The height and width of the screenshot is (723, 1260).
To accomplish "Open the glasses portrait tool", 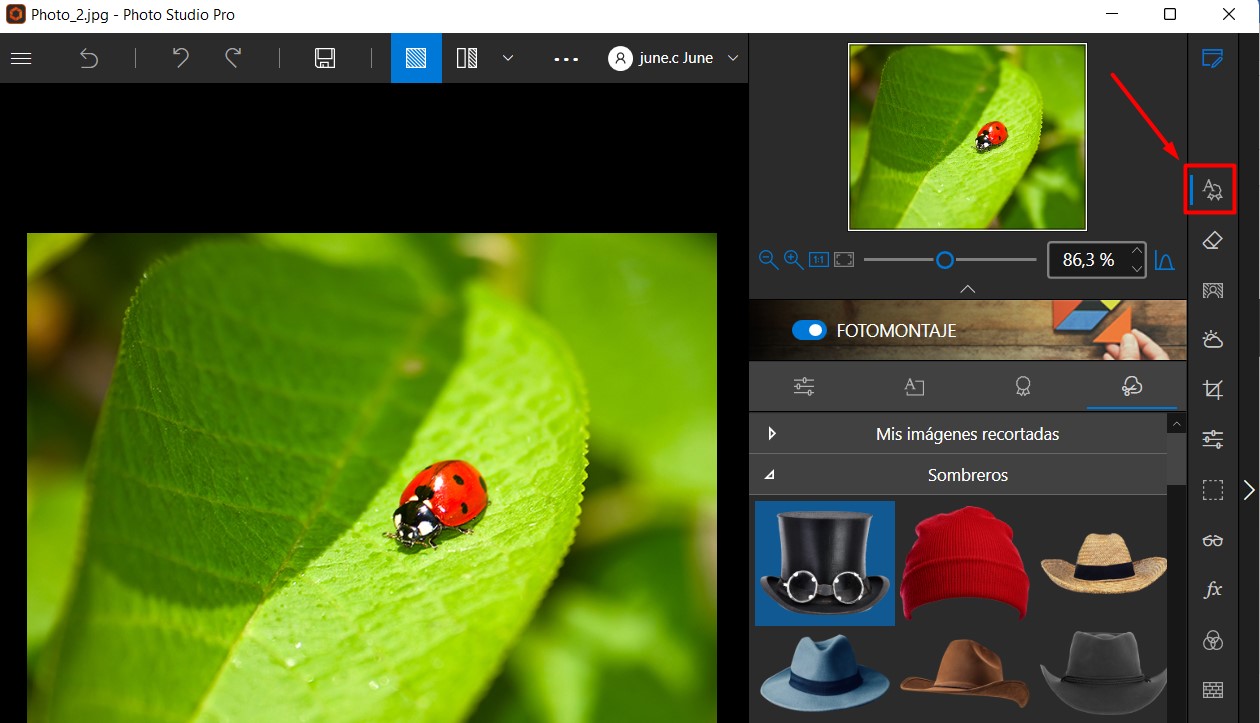I will 1212,540.
